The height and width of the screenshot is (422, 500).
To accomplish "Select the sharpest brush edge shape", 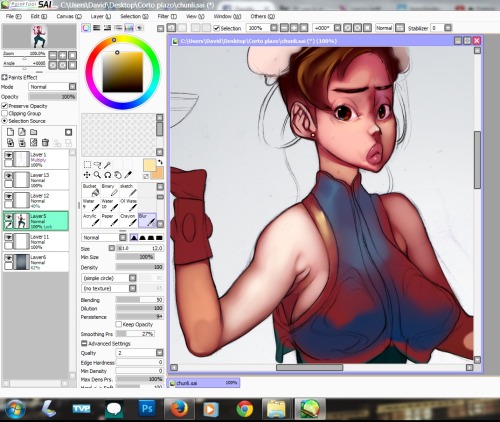I will pos(134,237).
